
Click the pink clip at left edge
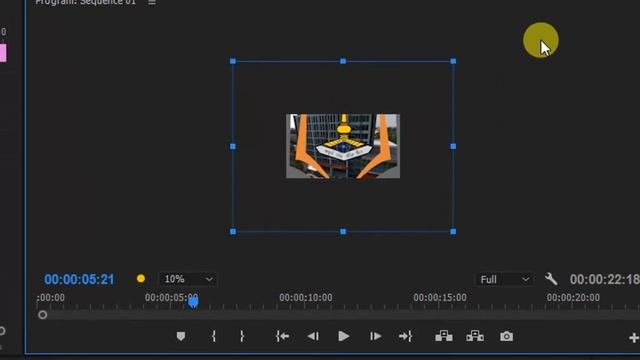3,53
